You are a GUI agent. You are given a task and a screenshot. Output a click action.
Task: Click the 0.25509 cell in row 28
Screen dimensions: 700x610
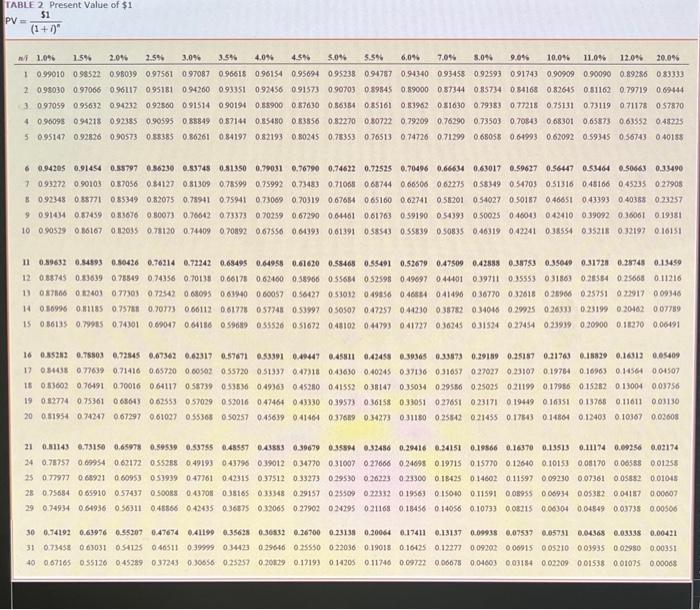coord(342,494)
